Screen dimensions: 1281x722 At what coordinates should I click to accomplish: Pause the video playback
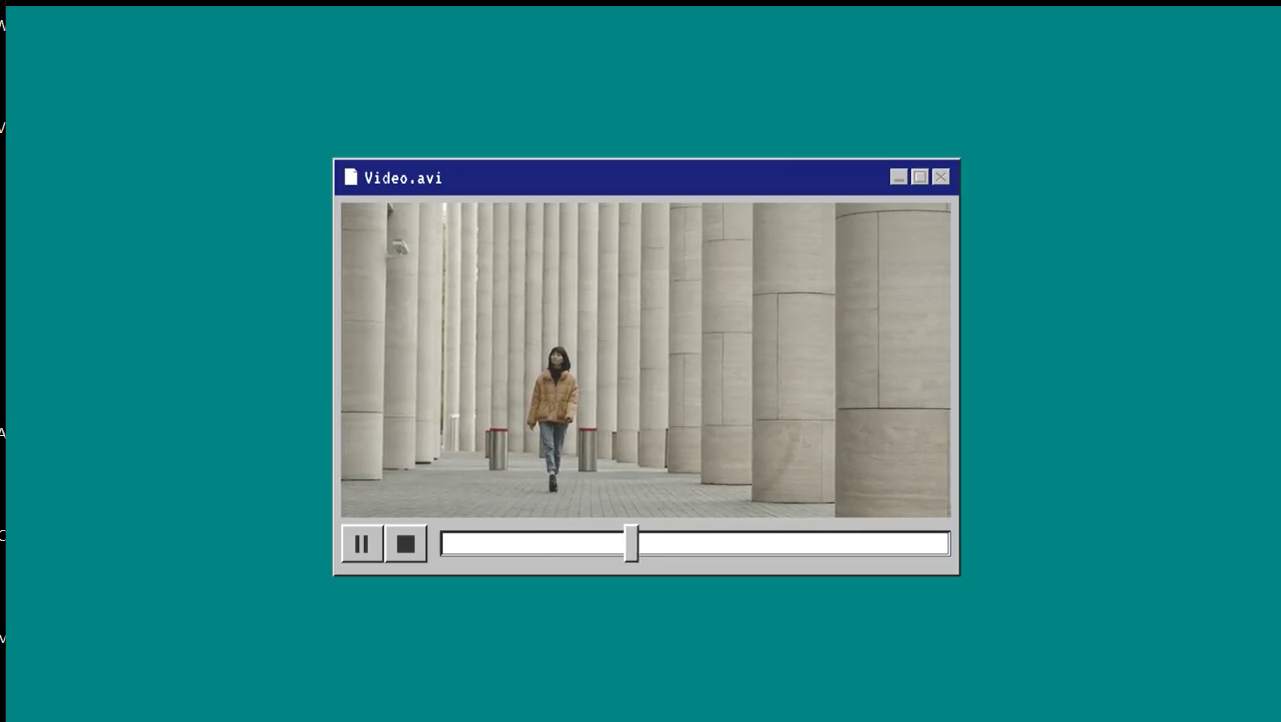[362, 544]
